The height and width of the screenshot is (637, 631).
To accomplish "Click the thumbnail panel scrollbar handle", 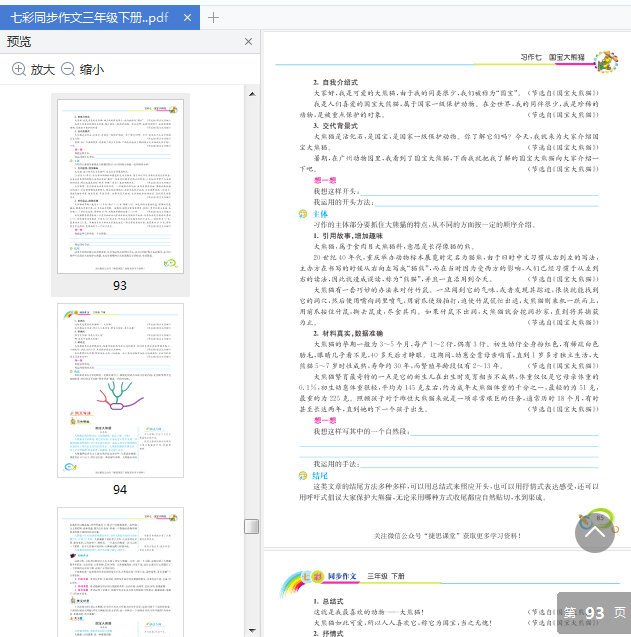I will [x=252, y=526].
